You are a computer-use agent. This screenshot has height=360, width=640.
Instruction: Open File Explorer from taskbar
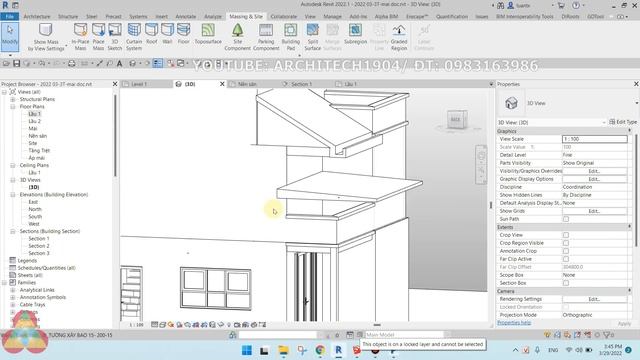click(283, 350)
